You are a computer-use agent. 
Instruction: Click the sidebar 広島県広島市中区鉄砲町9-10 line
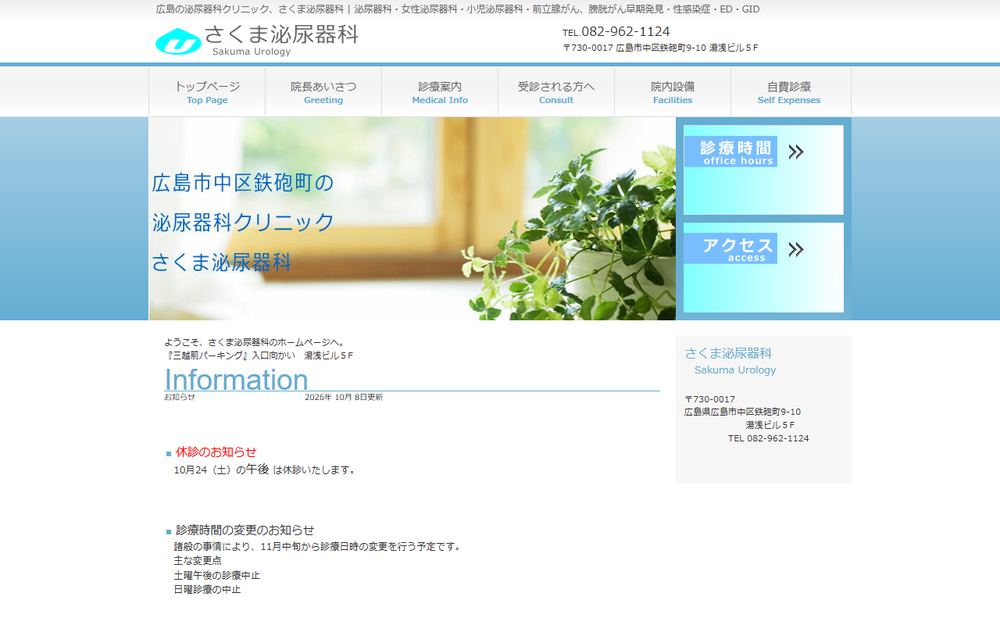tap(742, 412)
